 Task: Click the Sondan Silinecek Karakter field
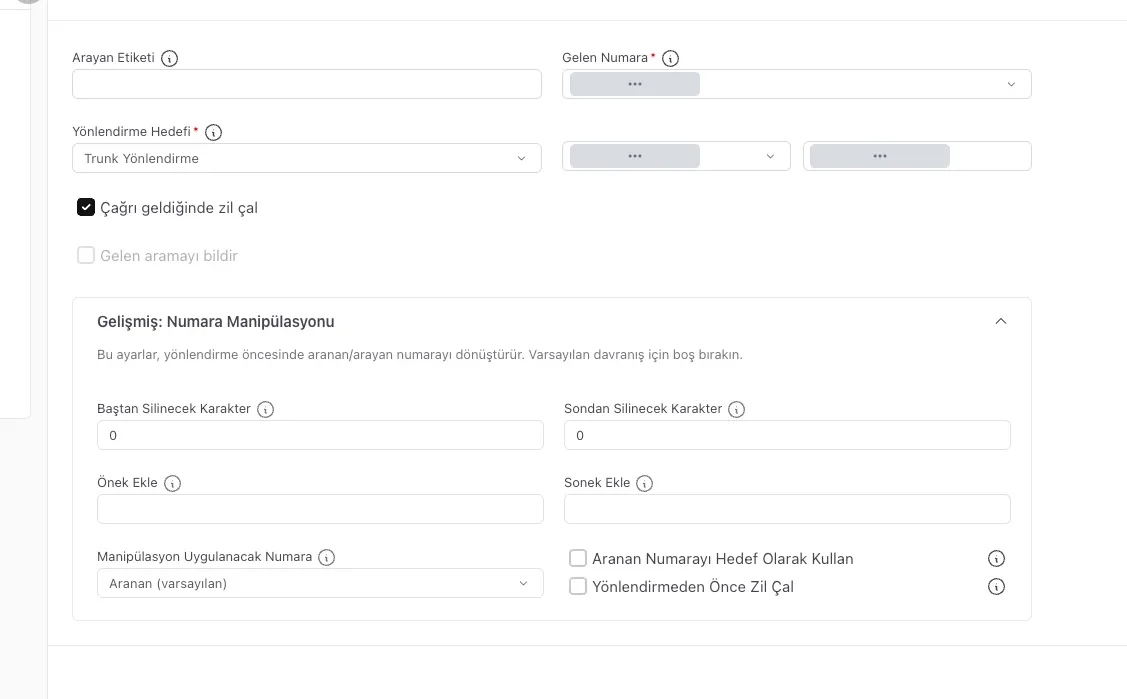(787, 435)
